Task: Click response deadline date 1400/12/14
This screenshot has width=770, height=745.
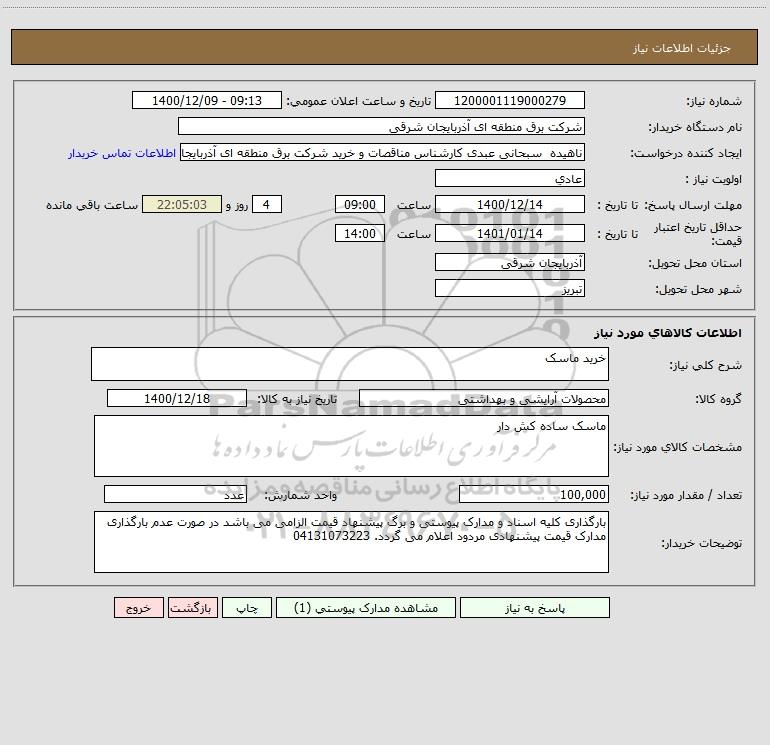Action: (x=510, y=204)
